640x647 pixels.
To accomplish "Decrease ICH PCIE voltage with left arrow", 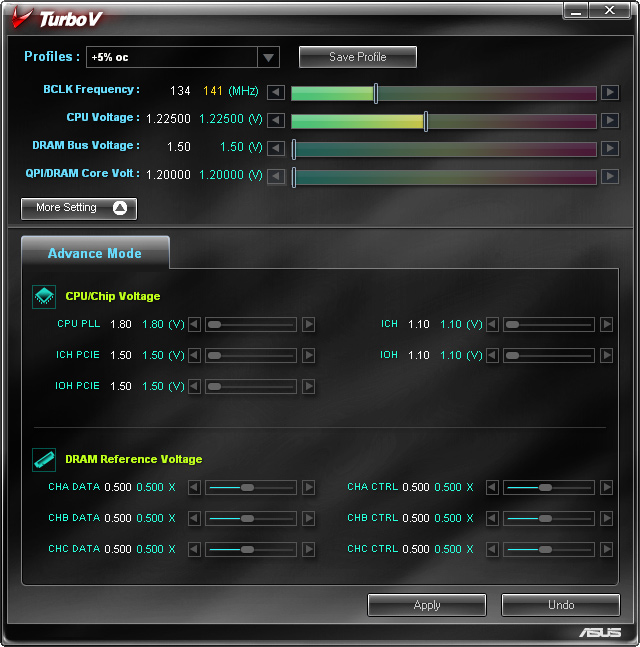I will (x=194, y=355).
